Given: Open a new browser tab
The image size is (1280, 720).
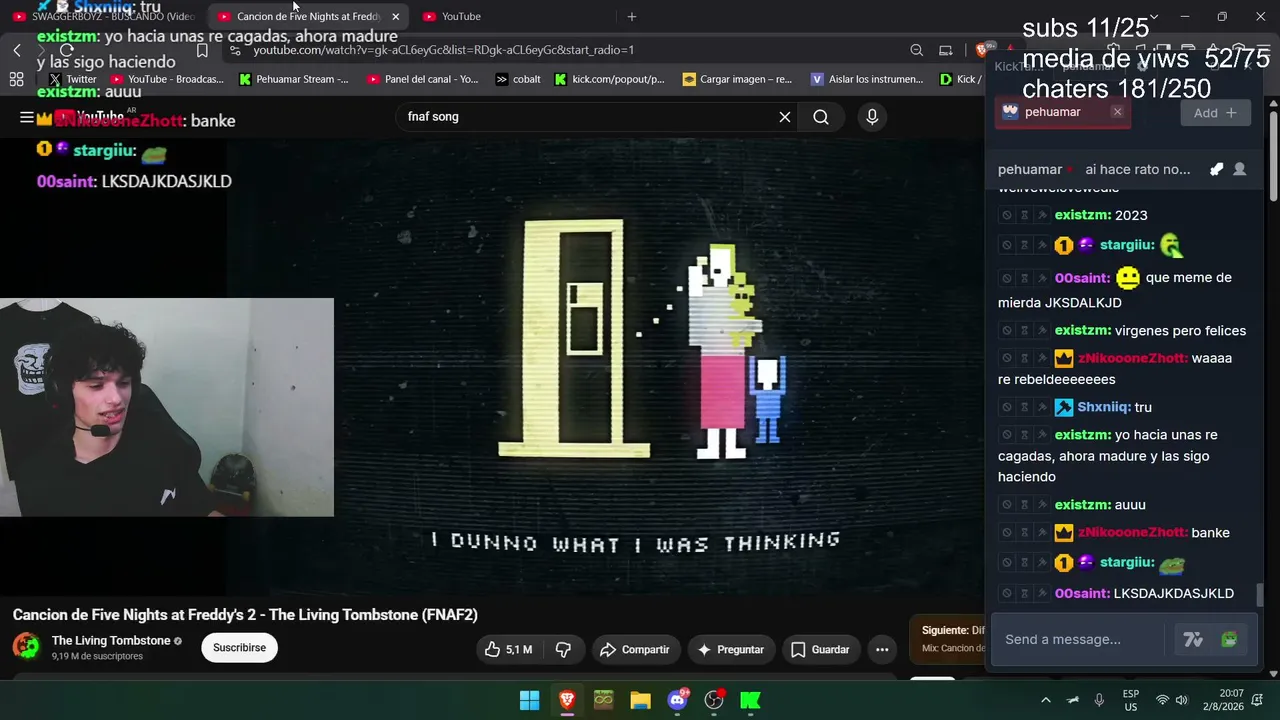Looking at the screenshot, I should coord(631,17).
